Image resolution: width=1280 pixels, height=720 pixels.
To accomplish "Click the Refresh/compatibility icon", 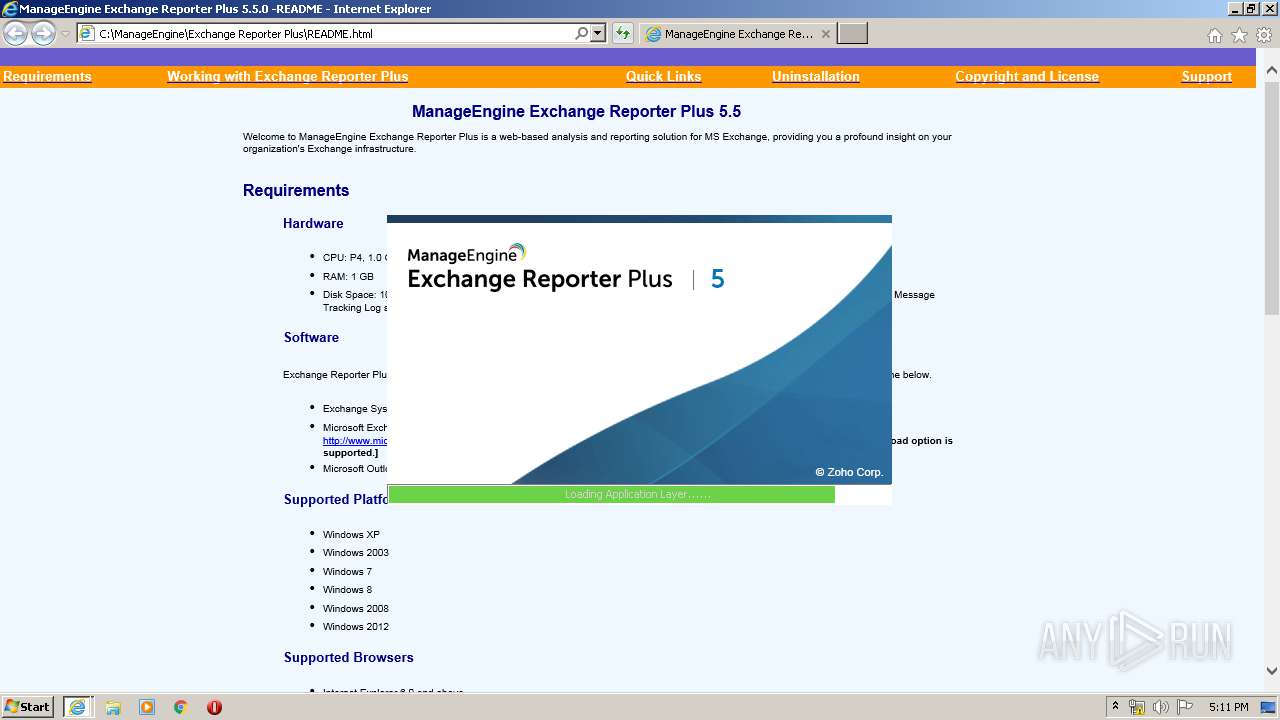I will 623,33.
